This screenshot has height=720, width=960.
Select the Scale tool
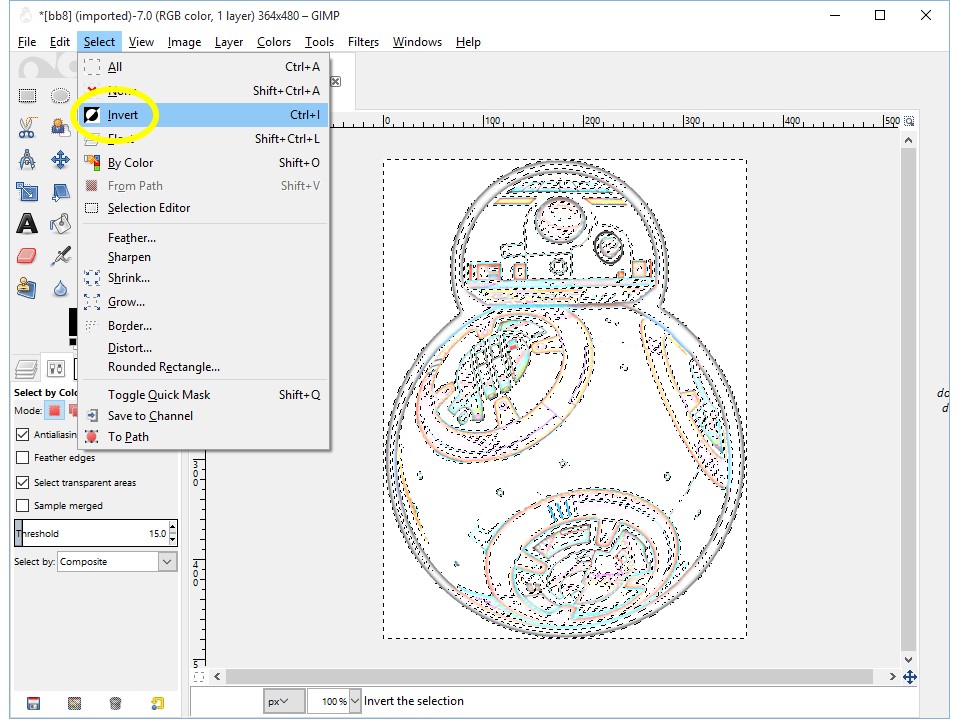coord(26,192)
